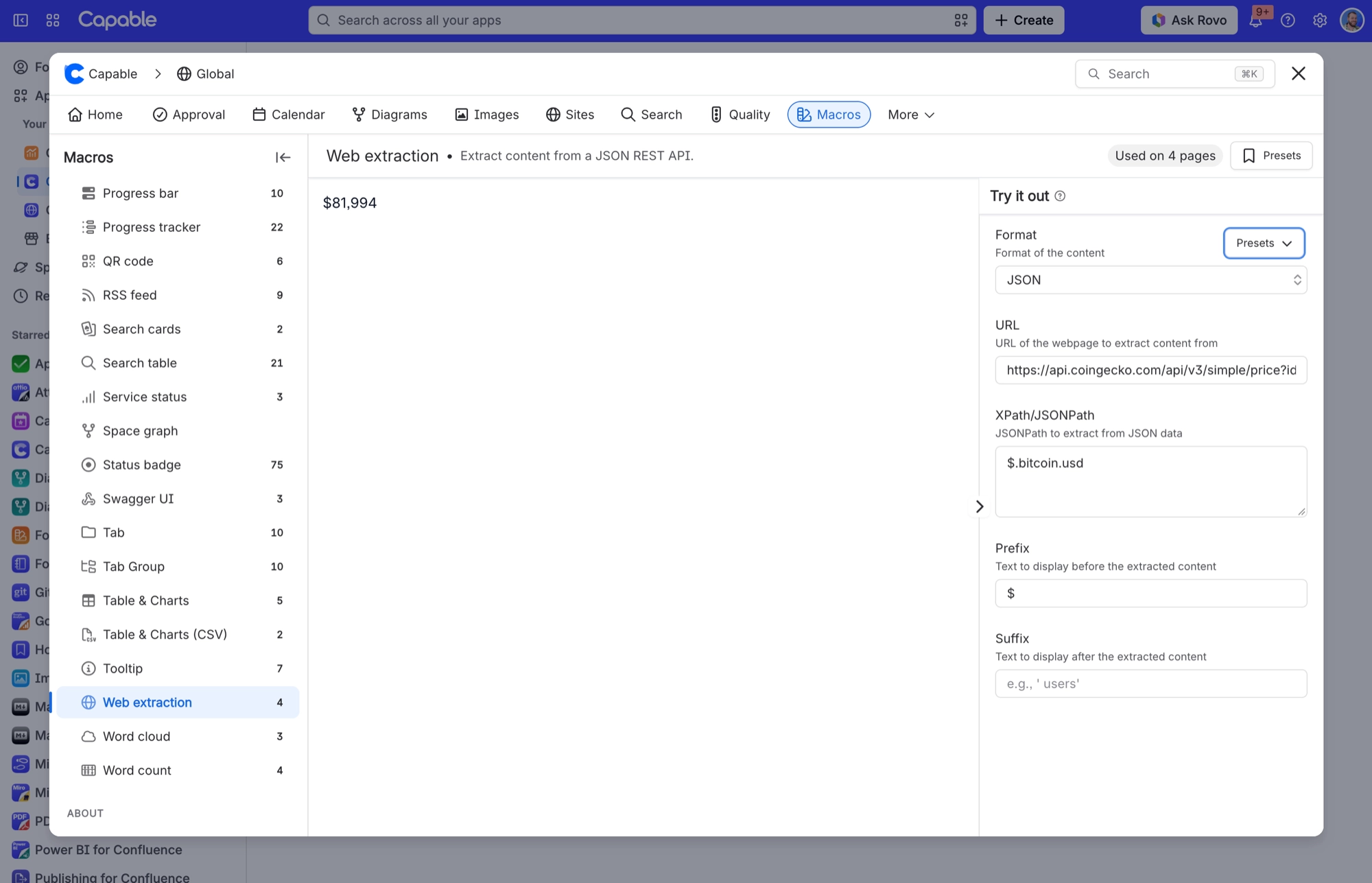The image size is (1372, 883).
Task: Open the Quality tab
Action: (740, 115)
